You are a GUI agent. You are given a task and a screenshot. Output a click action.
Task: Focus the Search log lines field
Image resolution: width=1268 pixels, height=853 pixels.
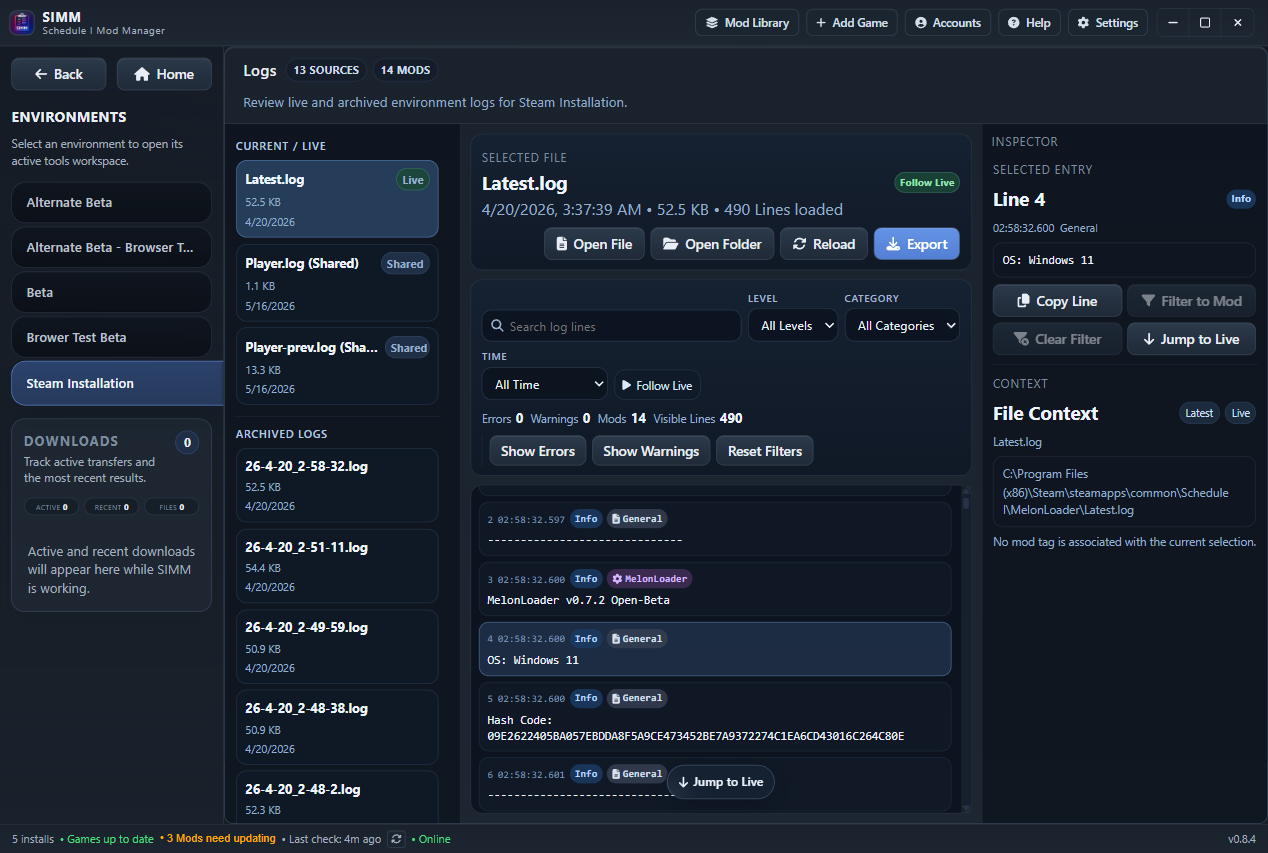(x=611, y=326)
